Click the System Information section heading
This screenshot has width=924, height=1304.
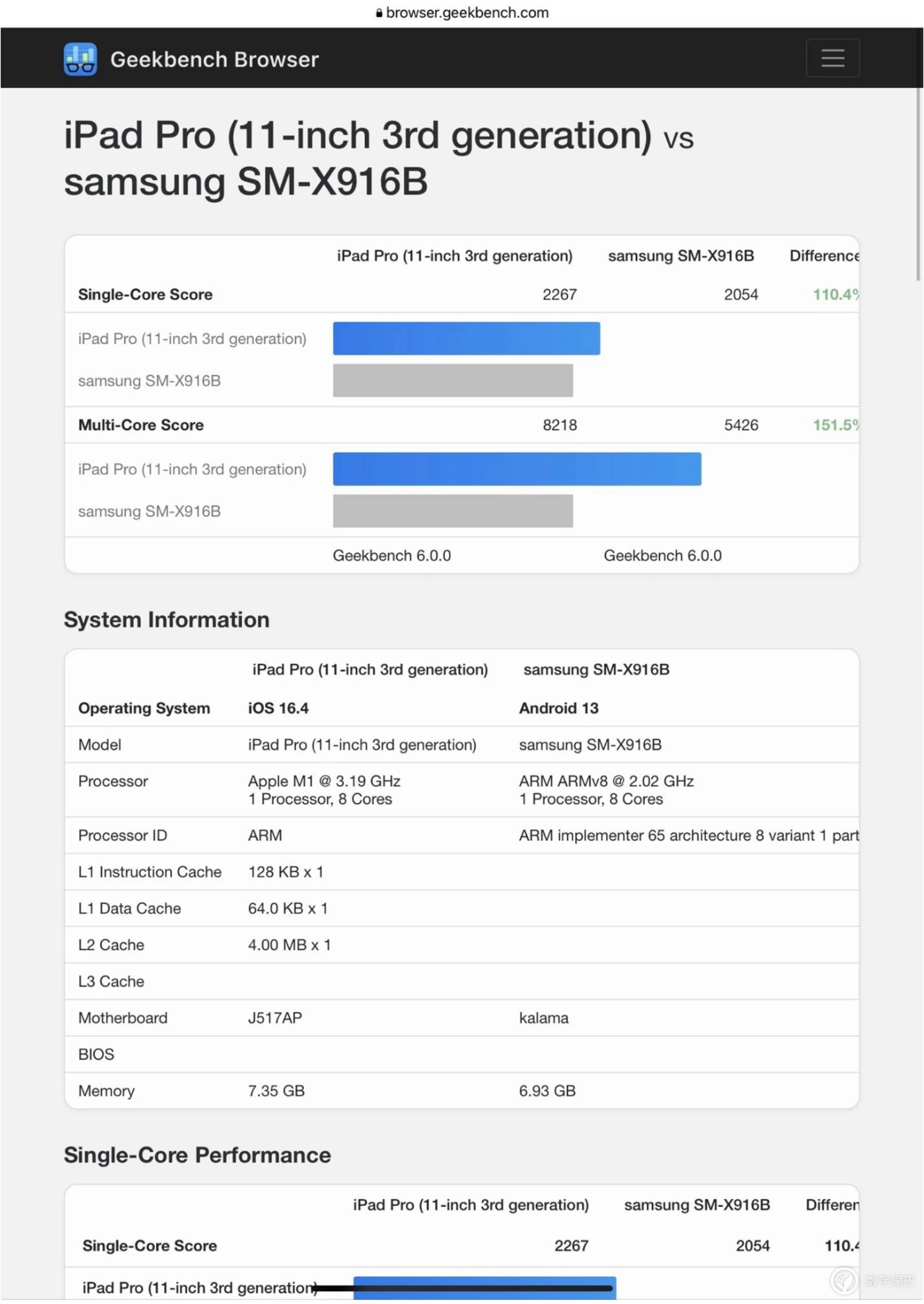click(167, 620)
